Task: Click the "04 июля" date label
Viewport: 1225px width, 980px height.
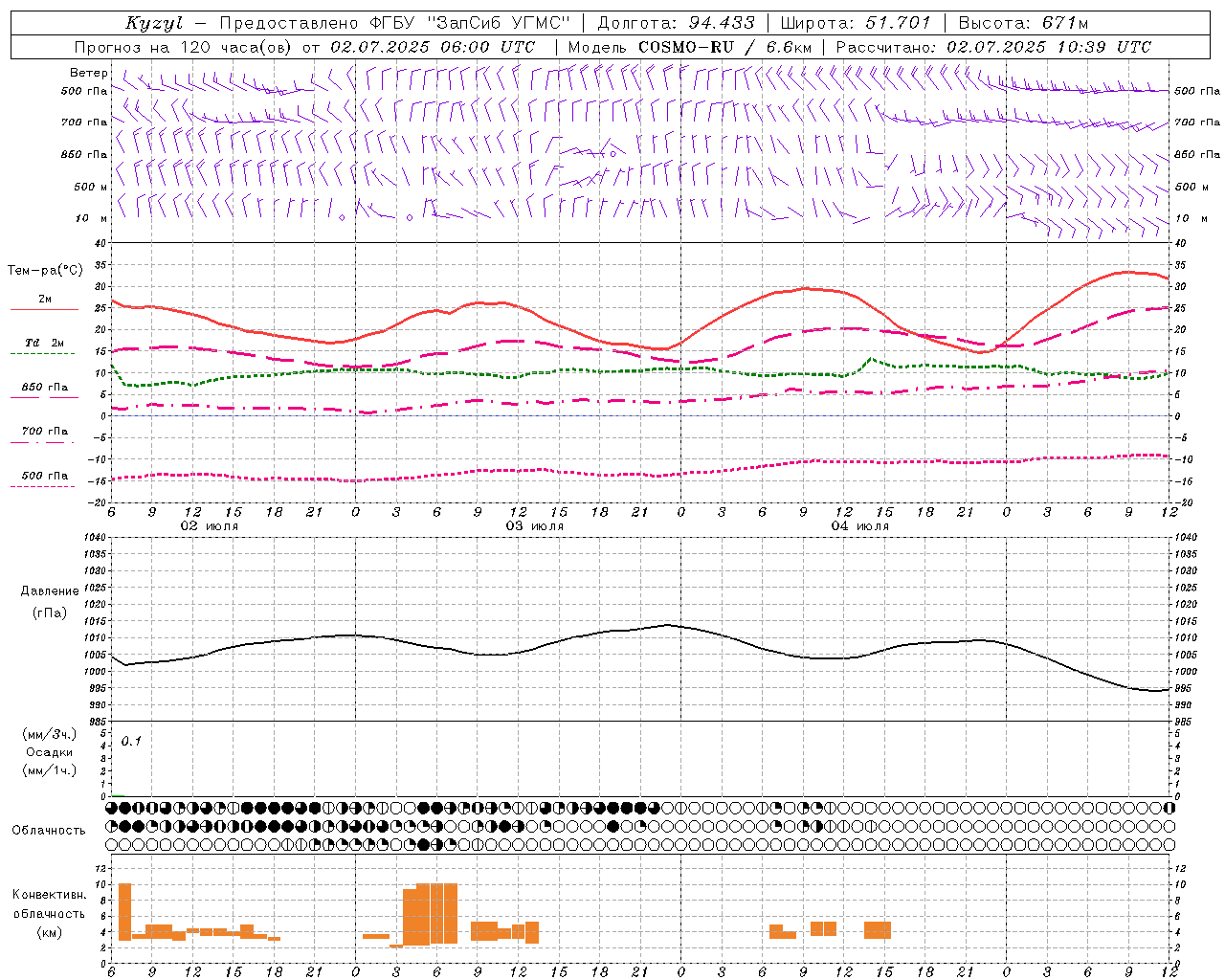Action: click(860, 526)
